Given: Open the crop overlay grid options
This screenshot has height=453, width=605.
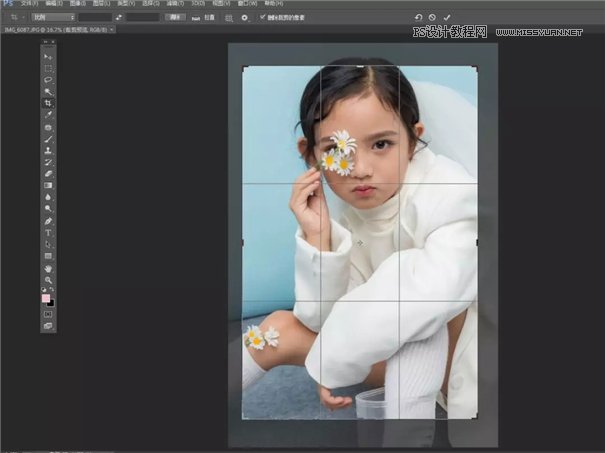Looking at the screenshot, I should (x=229, y=17).
